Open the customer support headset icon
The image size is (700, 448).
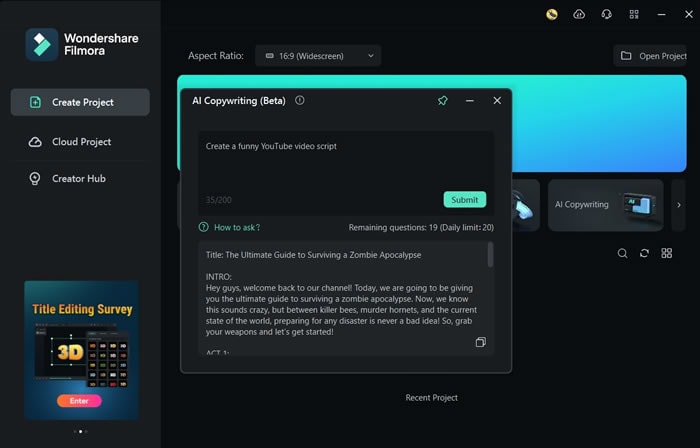(x=606, y=15)
